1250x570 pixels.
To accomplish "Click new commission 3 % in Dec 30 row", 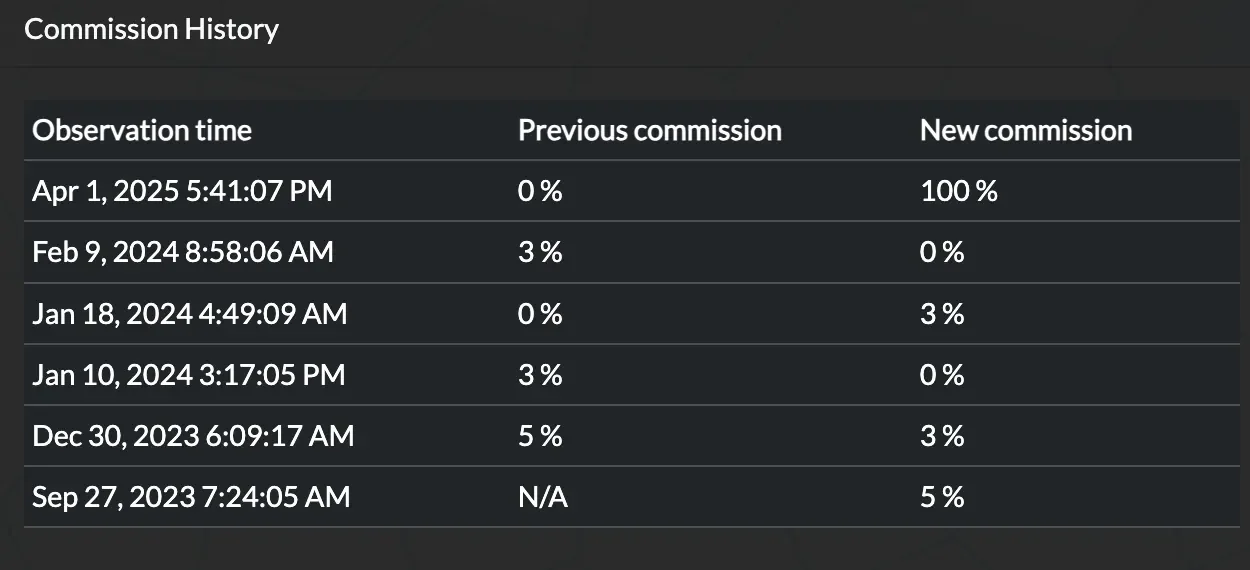I will pos(942,436).
